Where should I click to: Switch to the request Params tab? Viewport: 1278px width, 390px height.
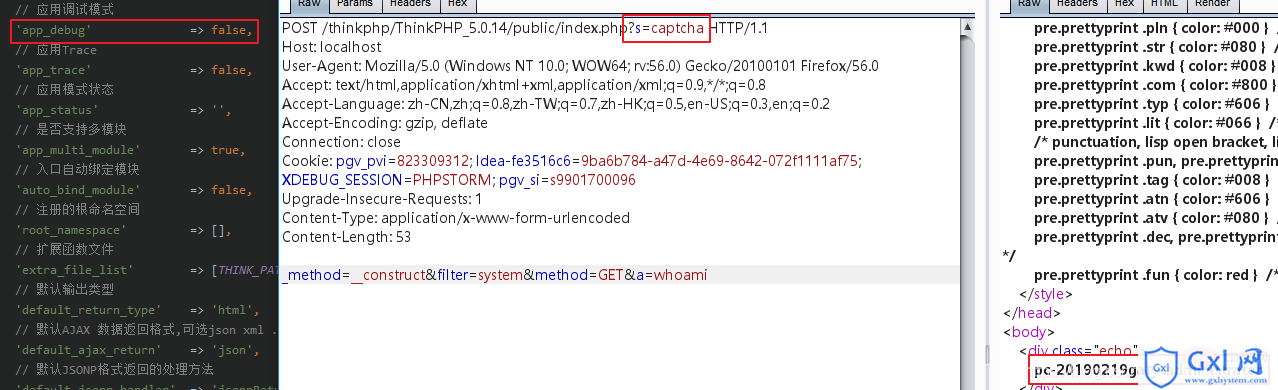(354, 4)
